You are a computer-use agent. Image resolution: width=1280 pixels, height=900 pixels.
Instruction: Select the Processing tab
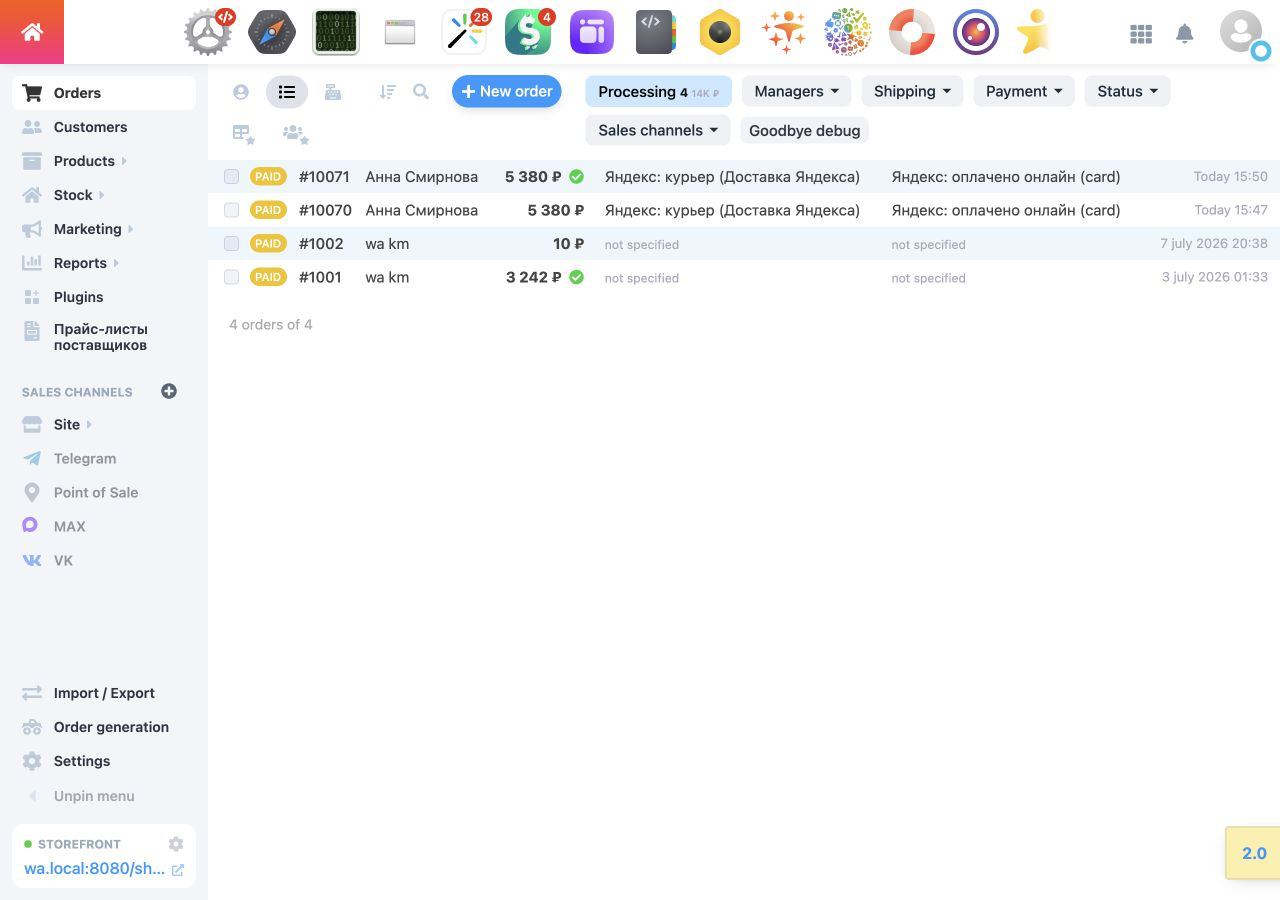click(658, 91)
